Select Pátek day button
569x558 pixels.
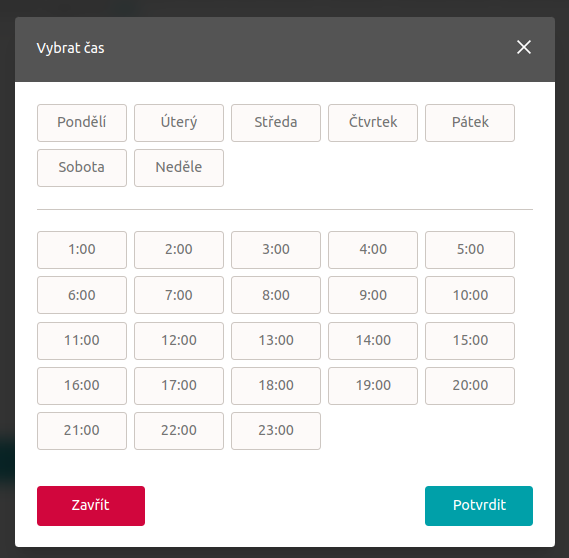[x=470, y=123]
